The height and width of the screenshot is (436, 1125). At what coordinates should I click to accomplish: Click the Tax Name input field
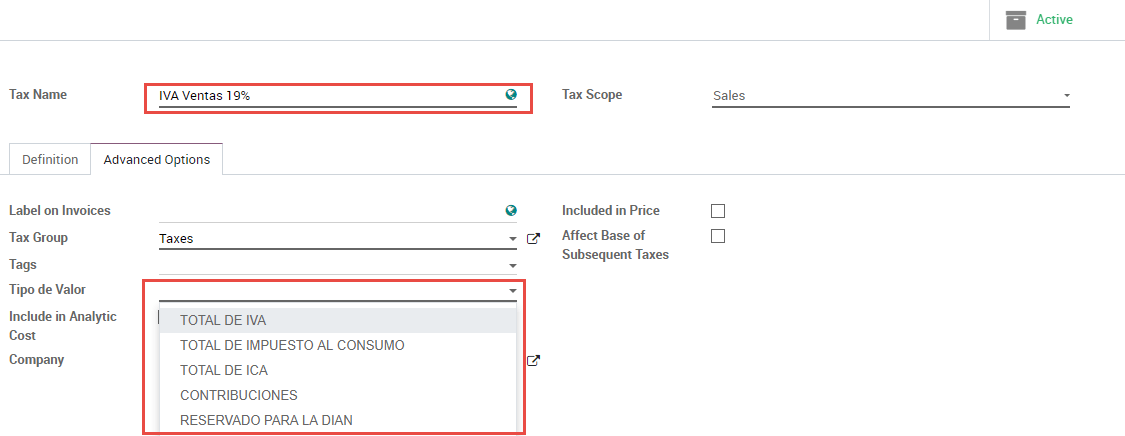[330, 96]
